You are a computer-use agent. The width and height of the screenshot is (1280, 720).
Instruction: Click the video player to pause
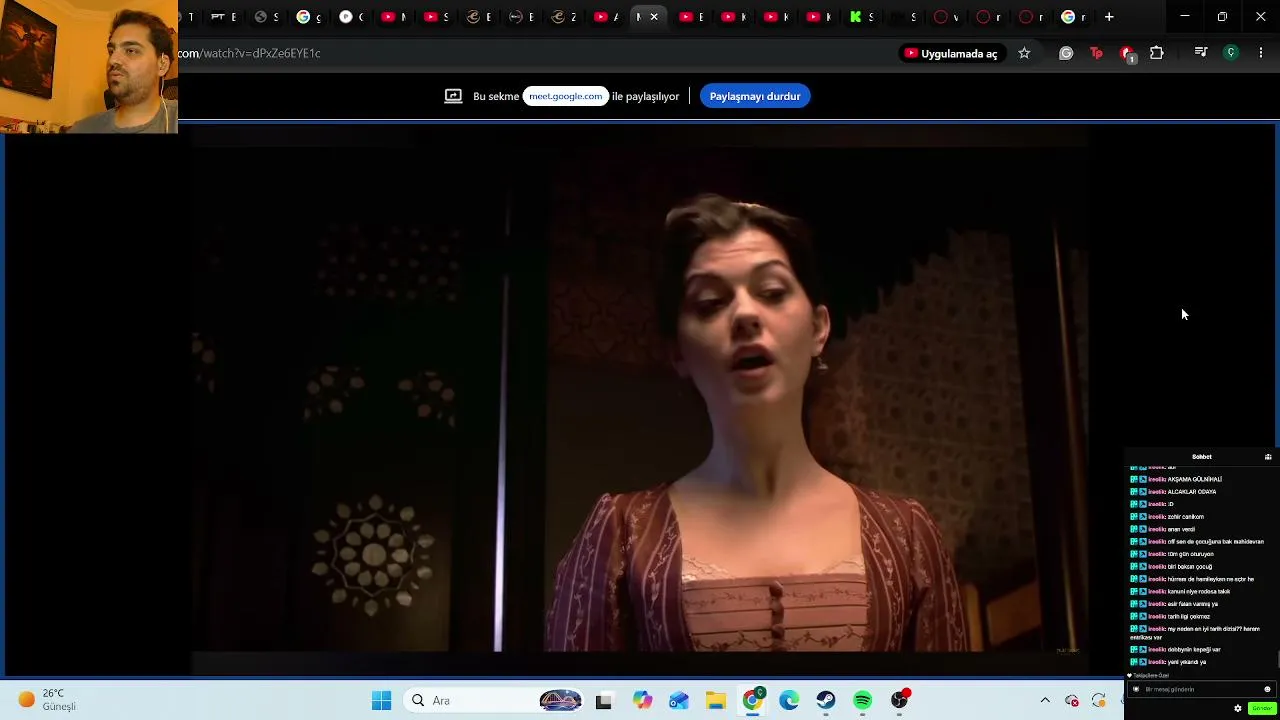640,400
